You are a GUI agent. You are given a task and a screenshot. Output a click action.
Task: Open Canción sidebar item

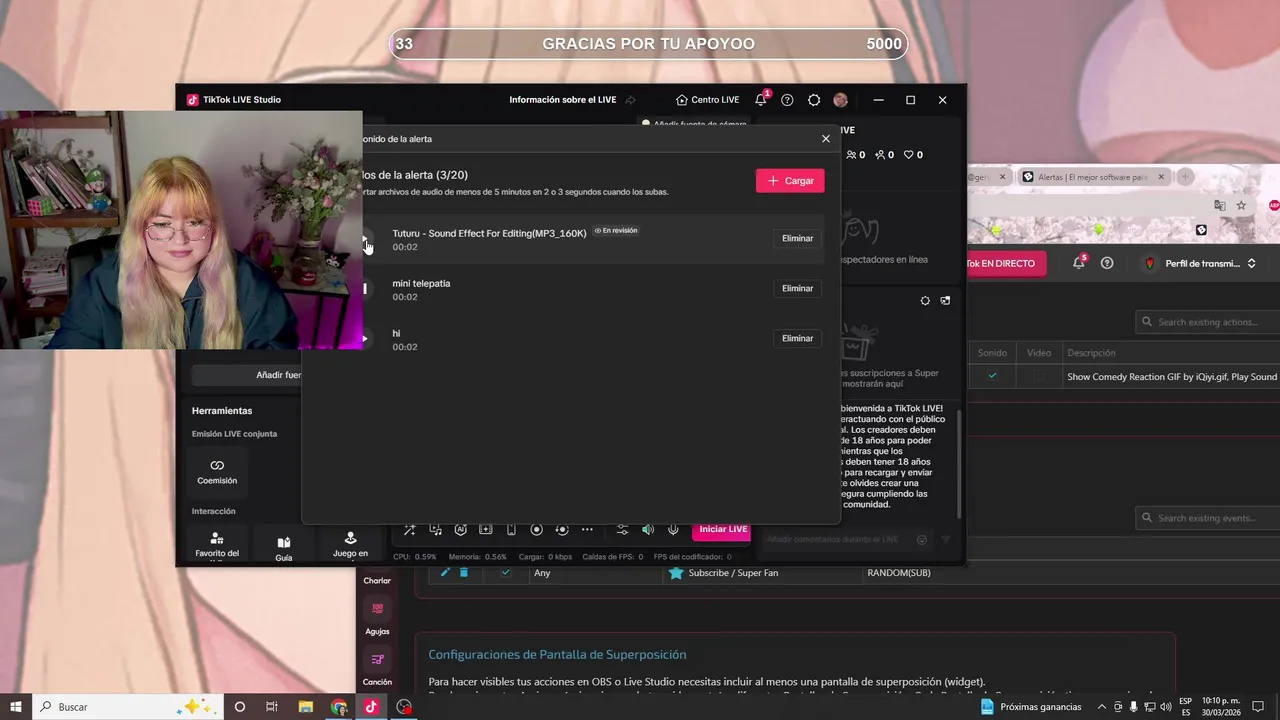coord(377,668)
